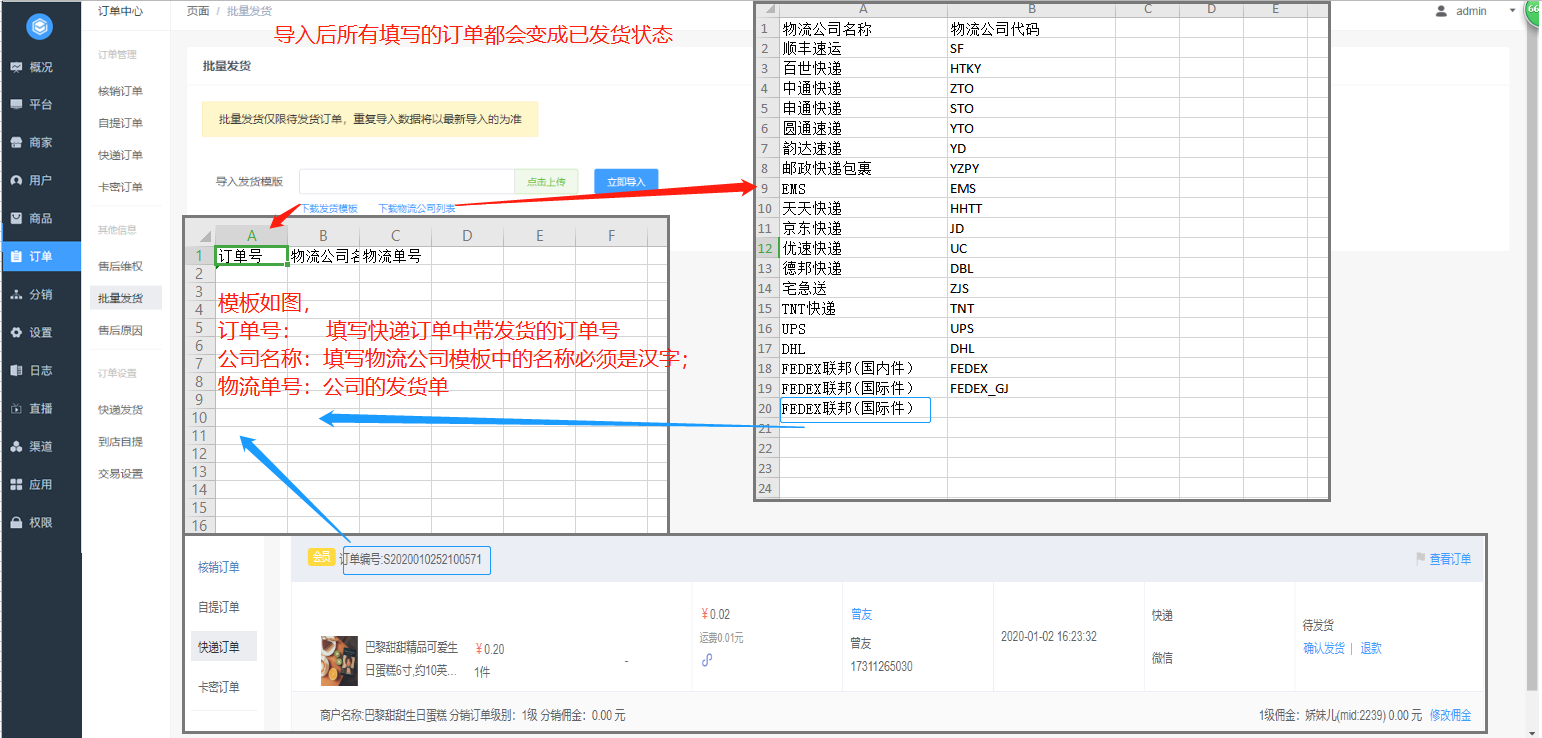The width and height of the screenshot is (1542, 738).
Task: Select cell 订单号 in template sheet
Action: (x=252, y=256)
